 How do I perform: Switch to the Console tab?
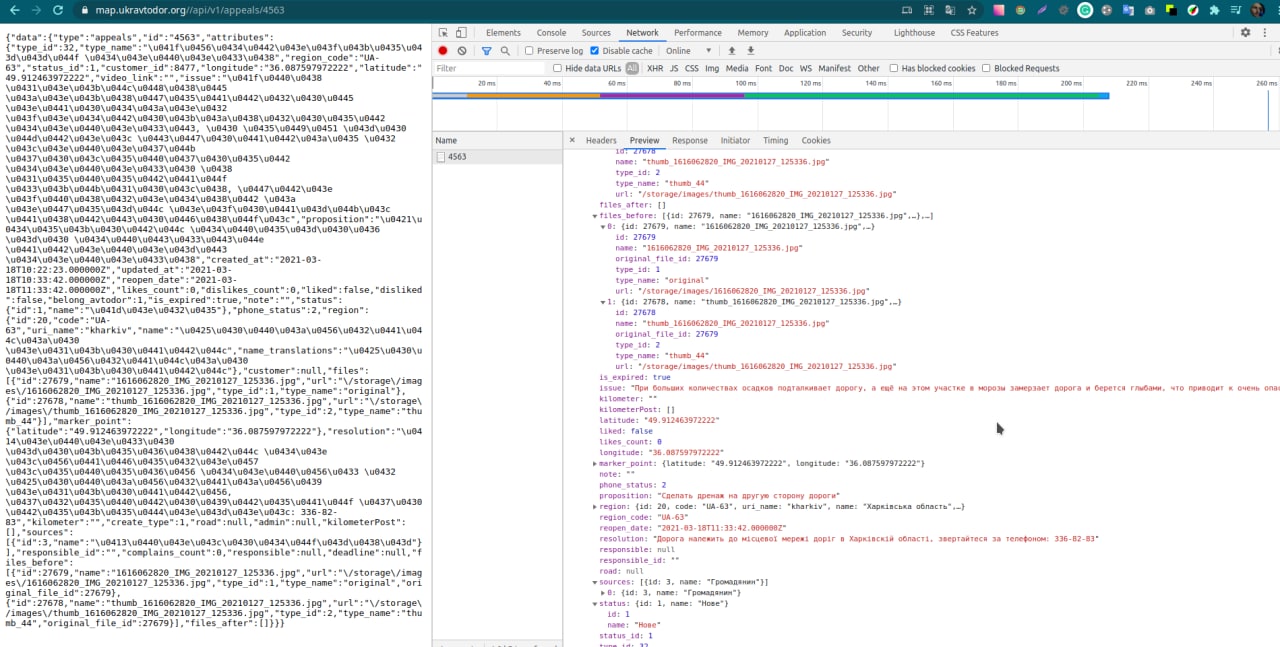pos(551,33)
